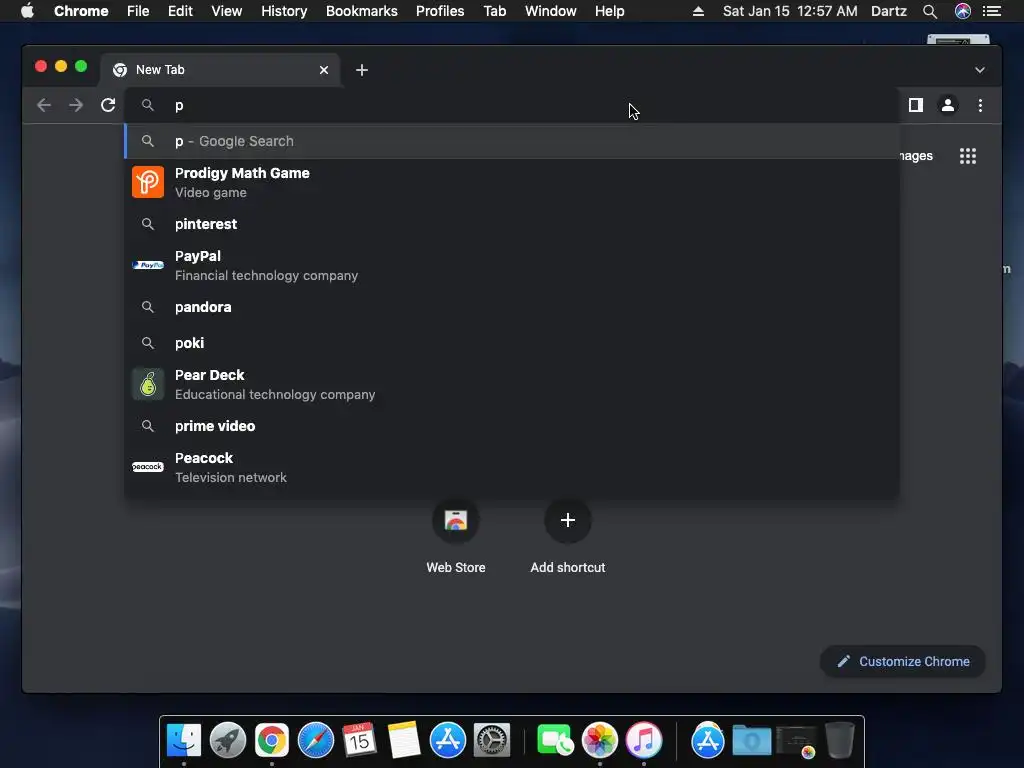The height and width of the screenshot is (768, 1024).
Task: Click the Peacock logo icon
Action: point(148,467)
